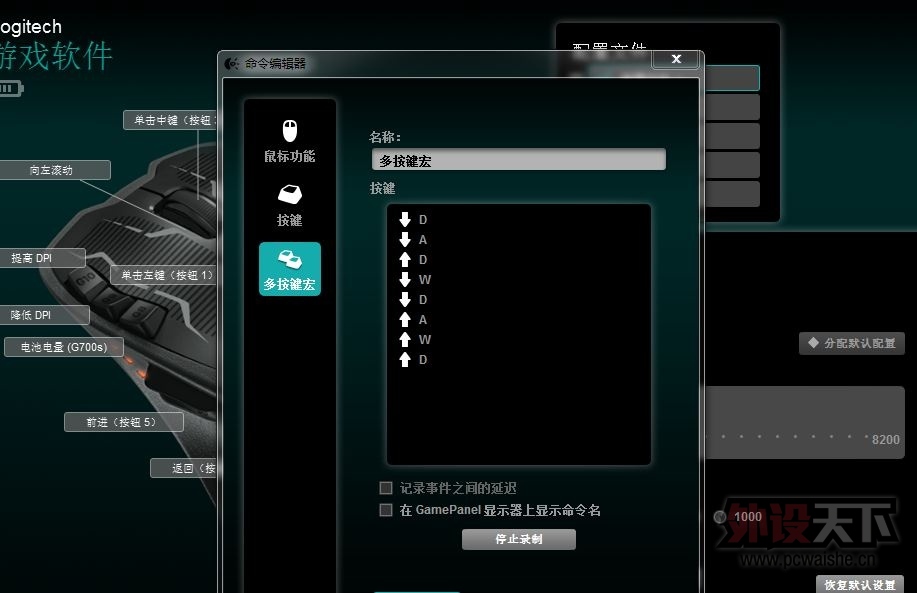
Task: Select first key-down D entry in list
Action: click(x=414, y=220)
